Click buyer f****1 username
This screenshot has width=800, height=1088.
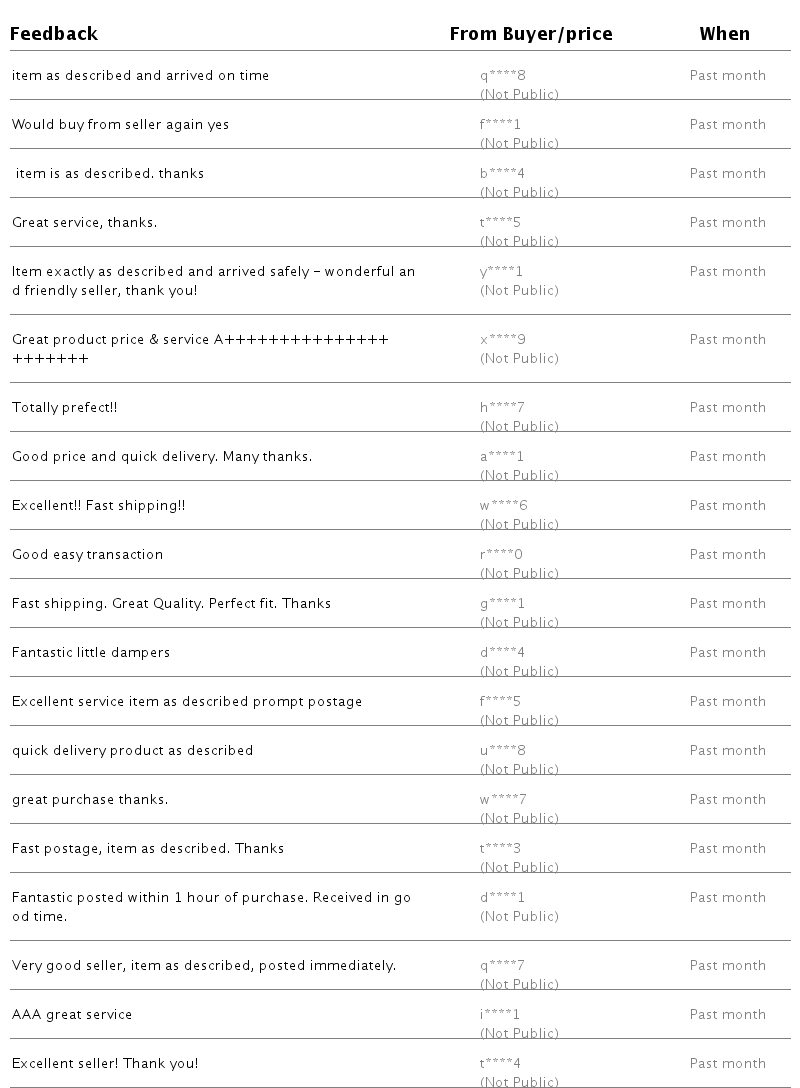pos(500,125)
